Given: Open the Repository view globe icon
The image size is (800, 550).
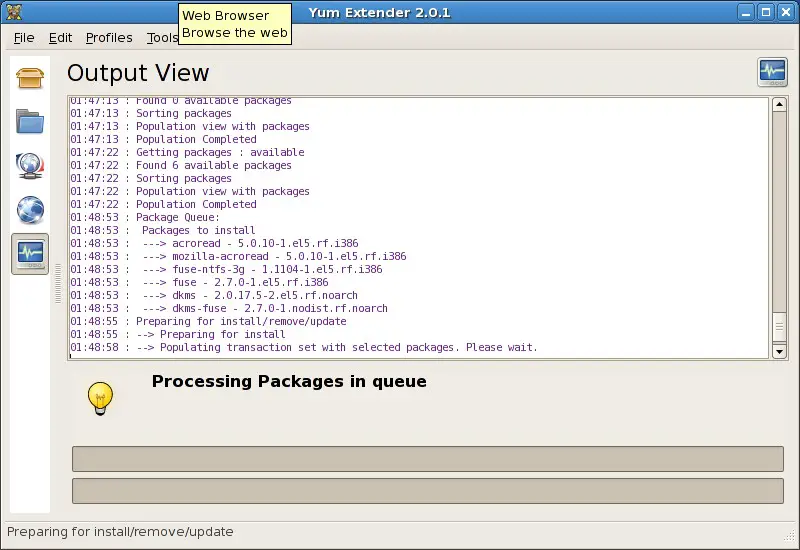Looking at the screenshot, I should [30, 210].
